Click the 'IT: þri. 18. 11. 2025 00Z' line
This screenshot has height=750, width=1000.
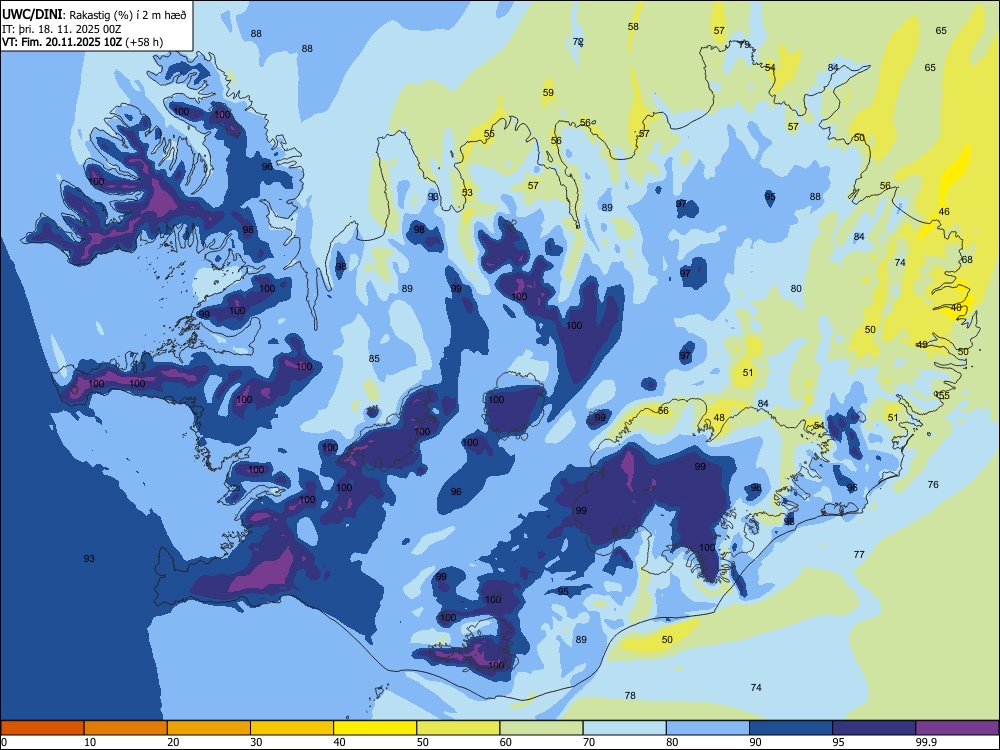tap(61, 29)
